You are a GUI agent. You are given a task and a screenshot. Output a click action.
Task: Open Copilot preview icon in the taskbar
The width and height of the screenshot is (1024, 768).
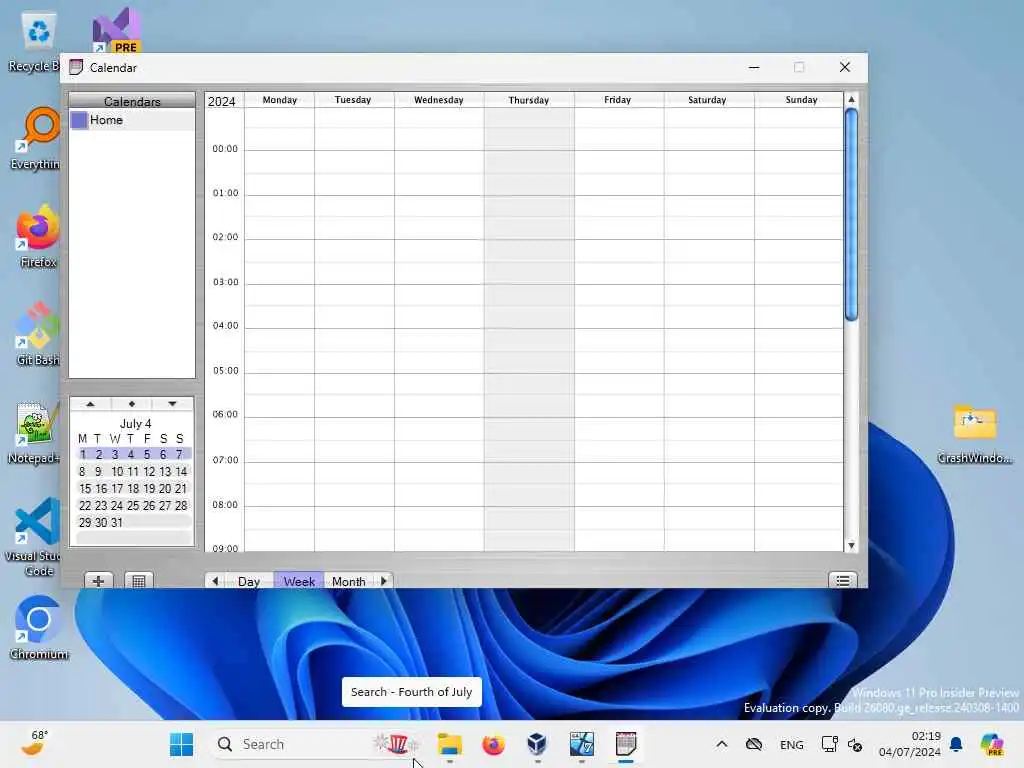point(992,744)
